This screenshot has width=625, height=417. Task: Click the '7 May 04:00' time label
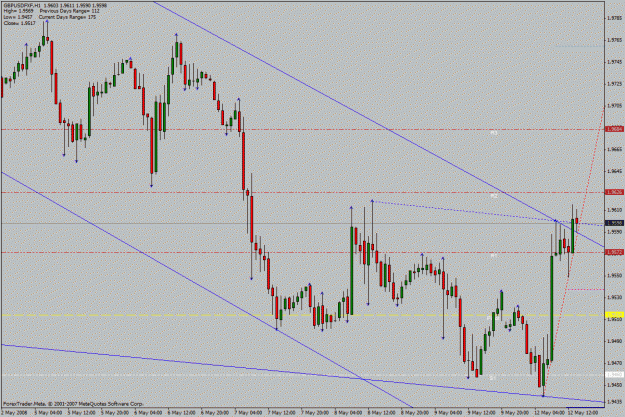click(248, 413)
